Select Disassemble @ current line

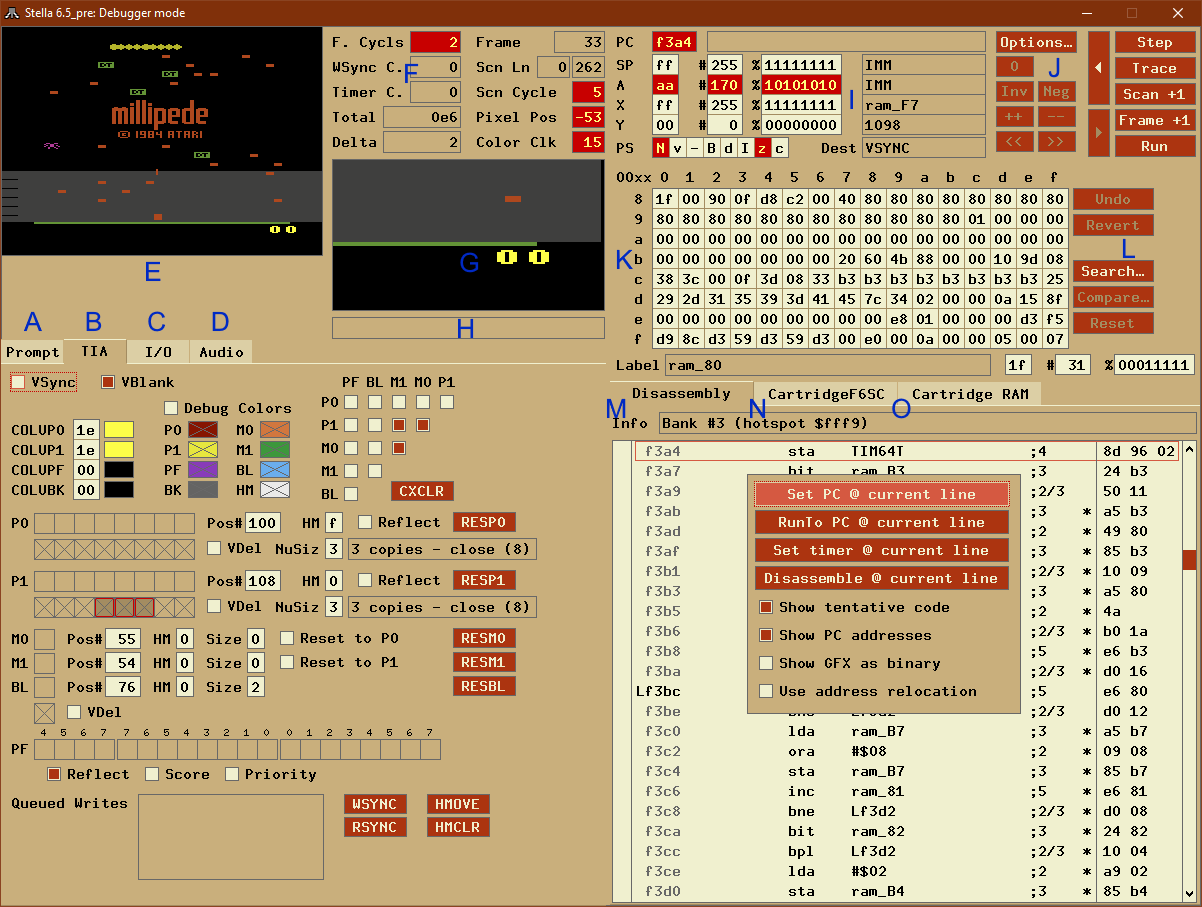tap(881, 578)
